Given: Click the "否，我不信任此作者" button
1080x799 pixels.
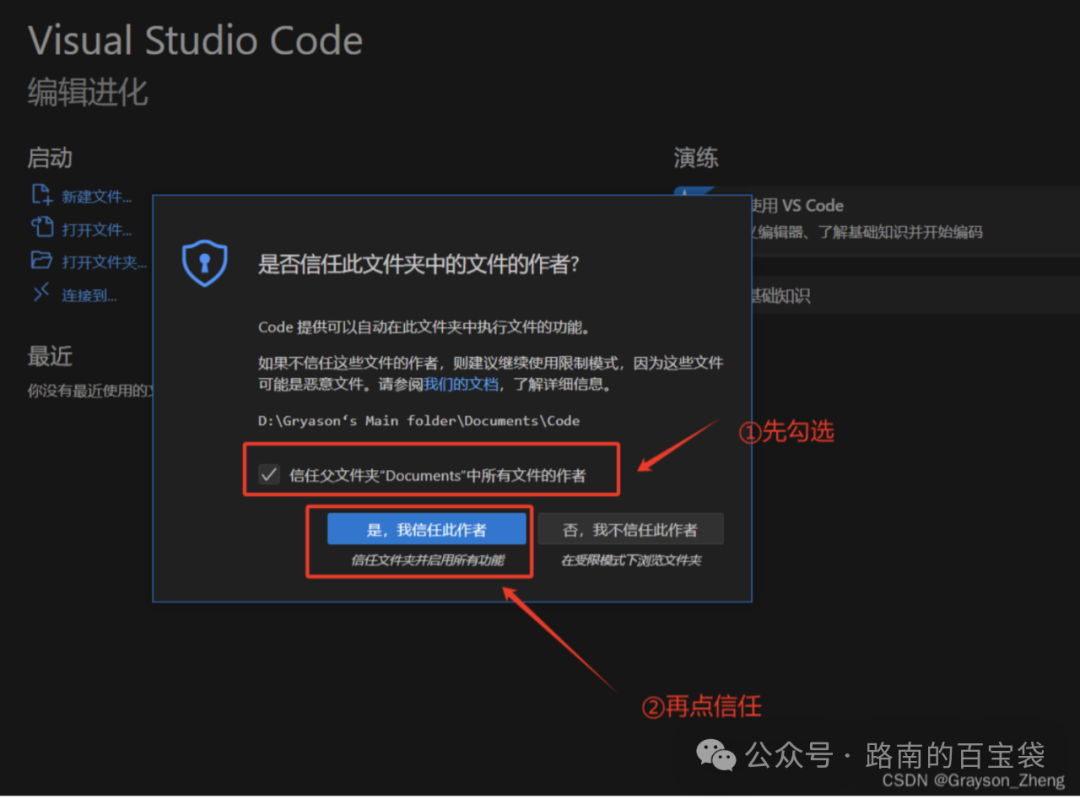Looking at the screenshot, I should coord(630,530).
